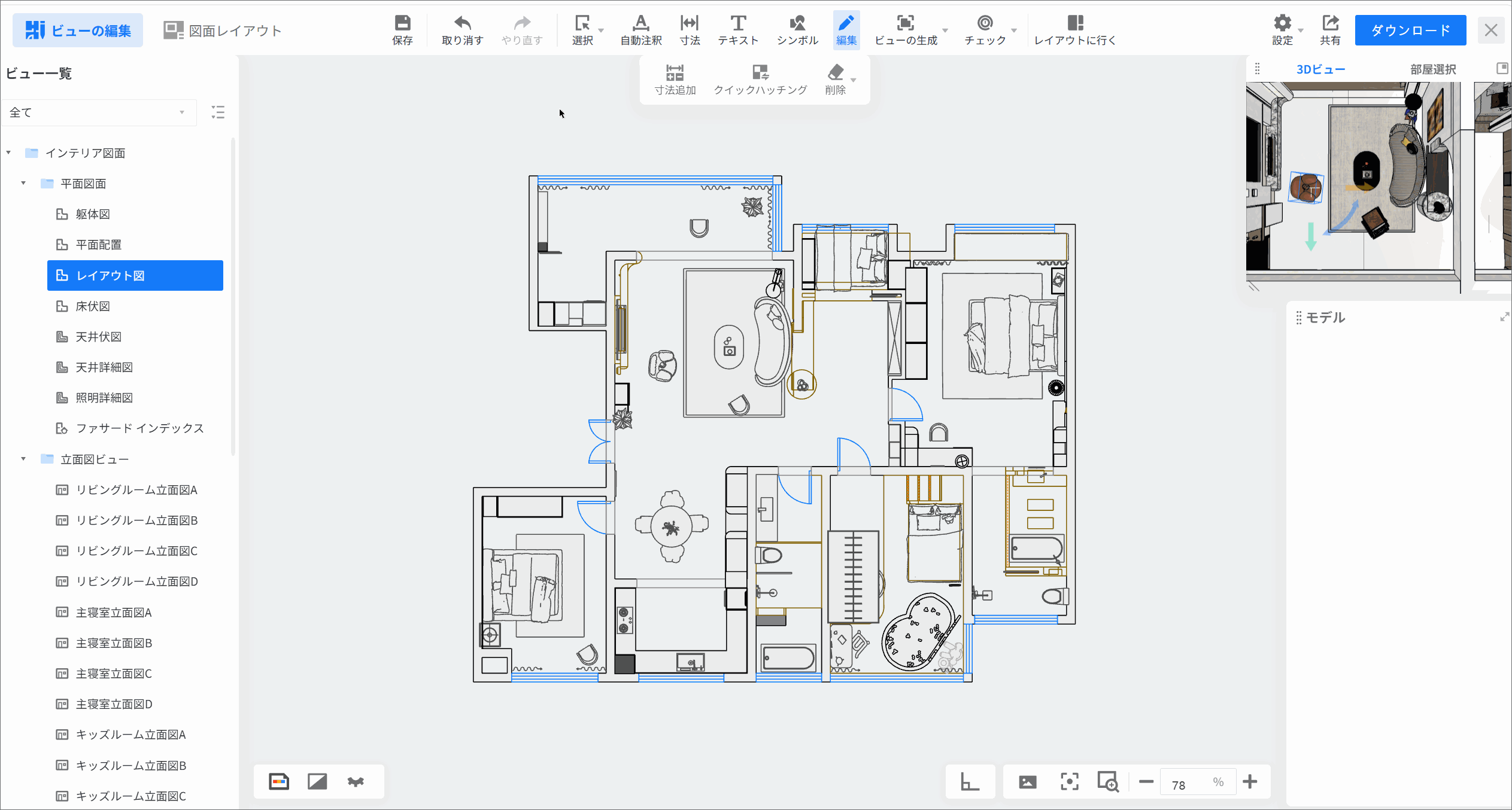
Task: Select the 3Dビュー tab
Action: pos(1320,69)
